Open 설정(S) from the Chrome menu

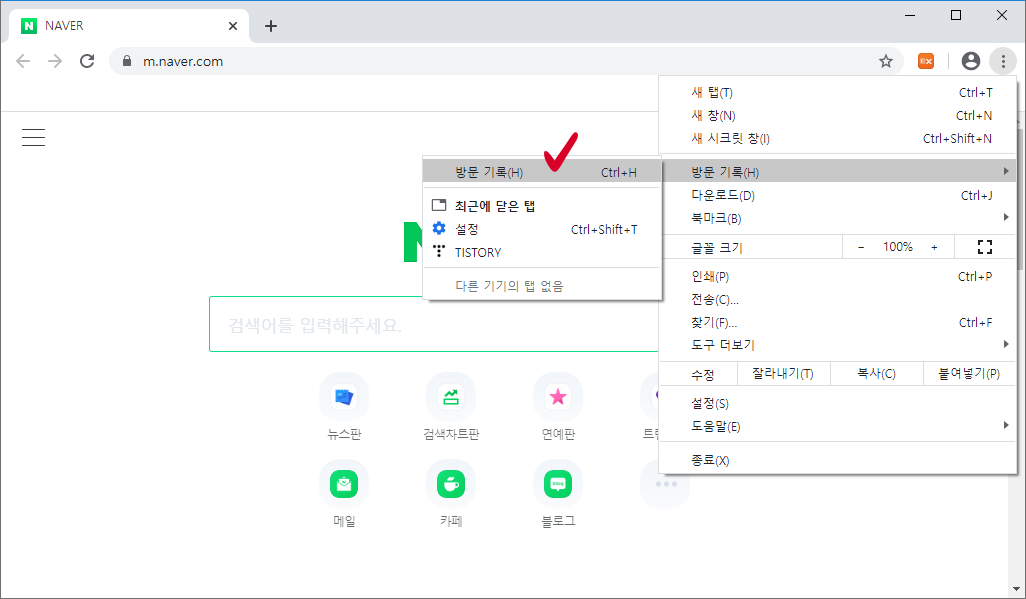(x=838, y=403)
